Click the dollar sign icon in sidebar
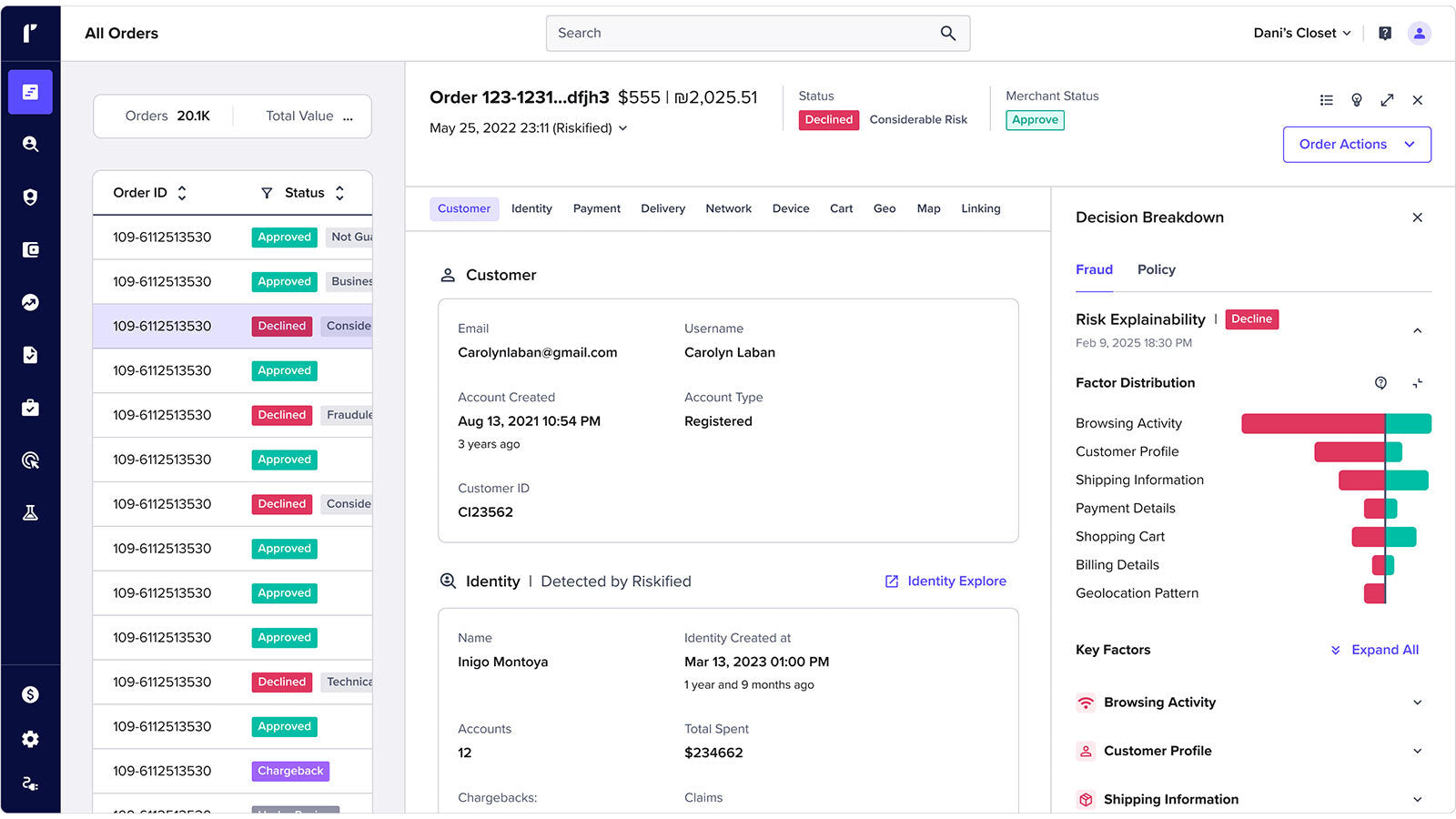The height and width of the screenshot is (819, 1456). (x=30, y=694)
